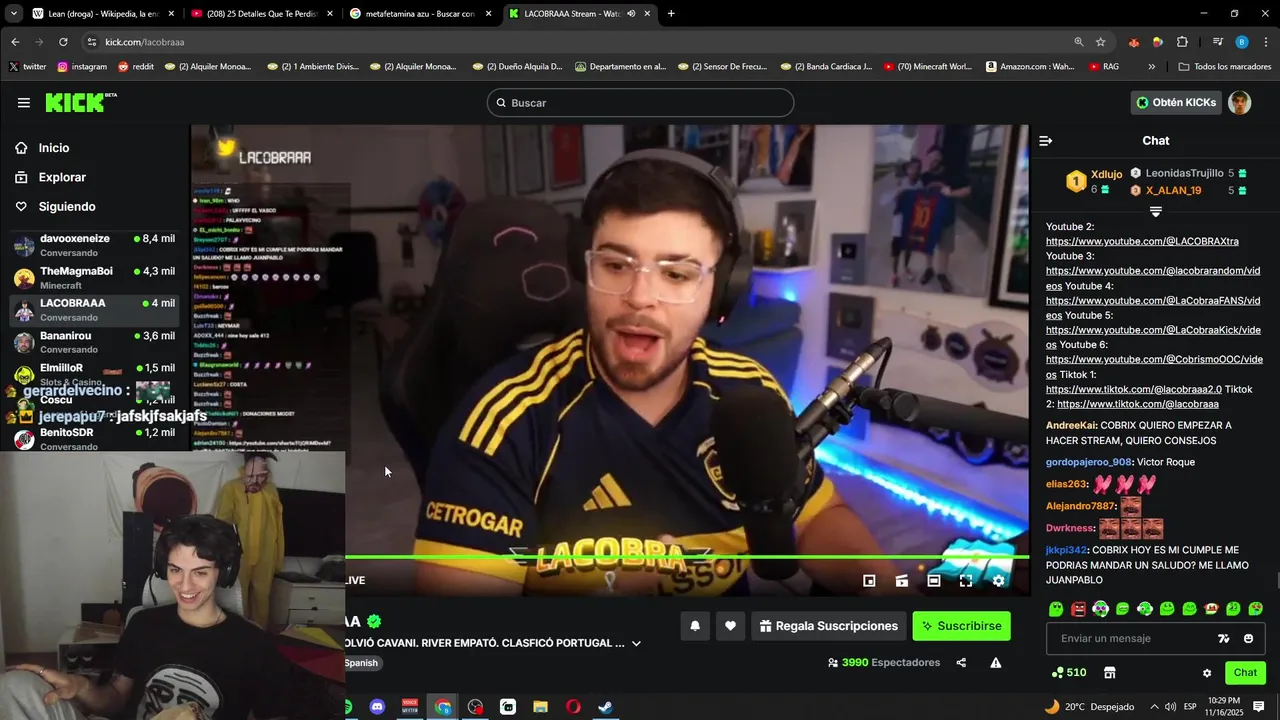1280x720 pixels.
Task: Bookmark this page with the star
Action: click(1100, 42)
